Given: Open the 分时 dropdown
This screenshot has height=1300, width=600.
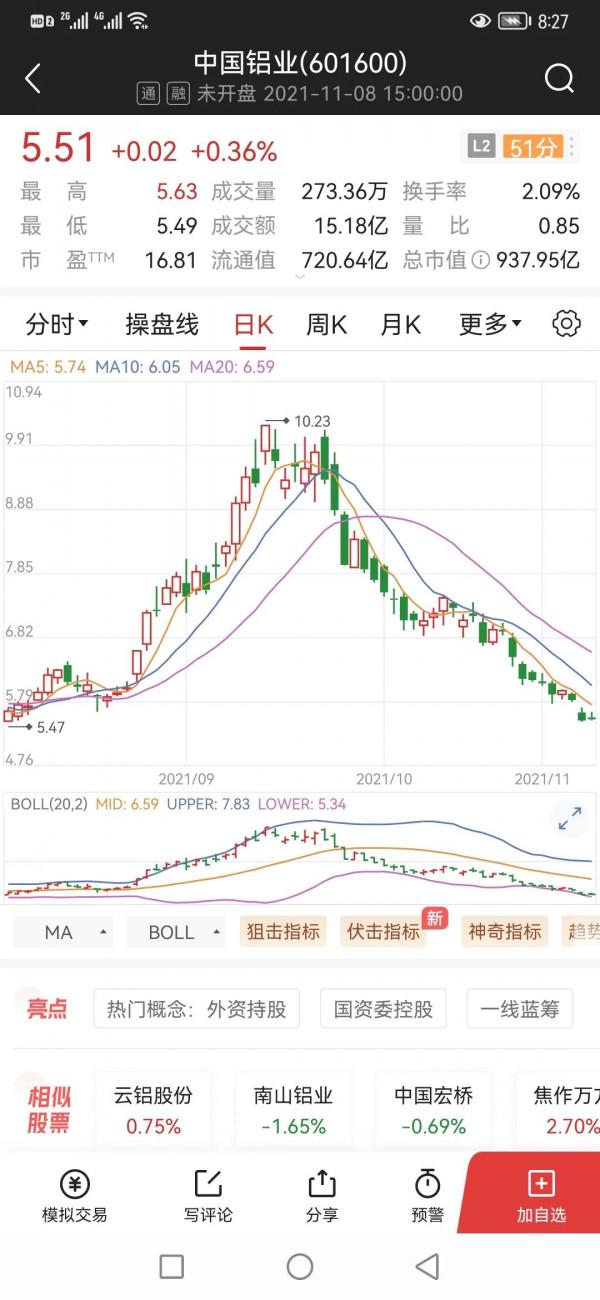Looking at the screenshot, I should (x=57, y=324).
